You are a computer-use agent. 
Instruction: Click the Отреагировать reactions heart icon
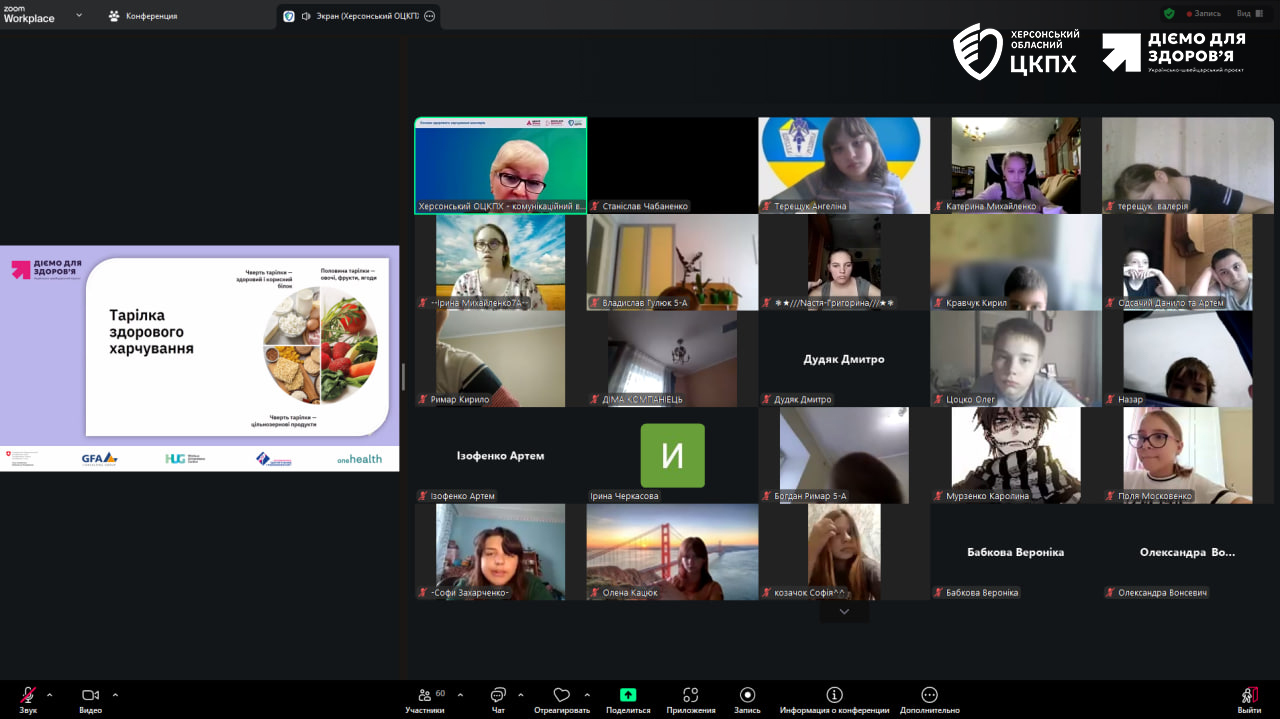point(561,696)
